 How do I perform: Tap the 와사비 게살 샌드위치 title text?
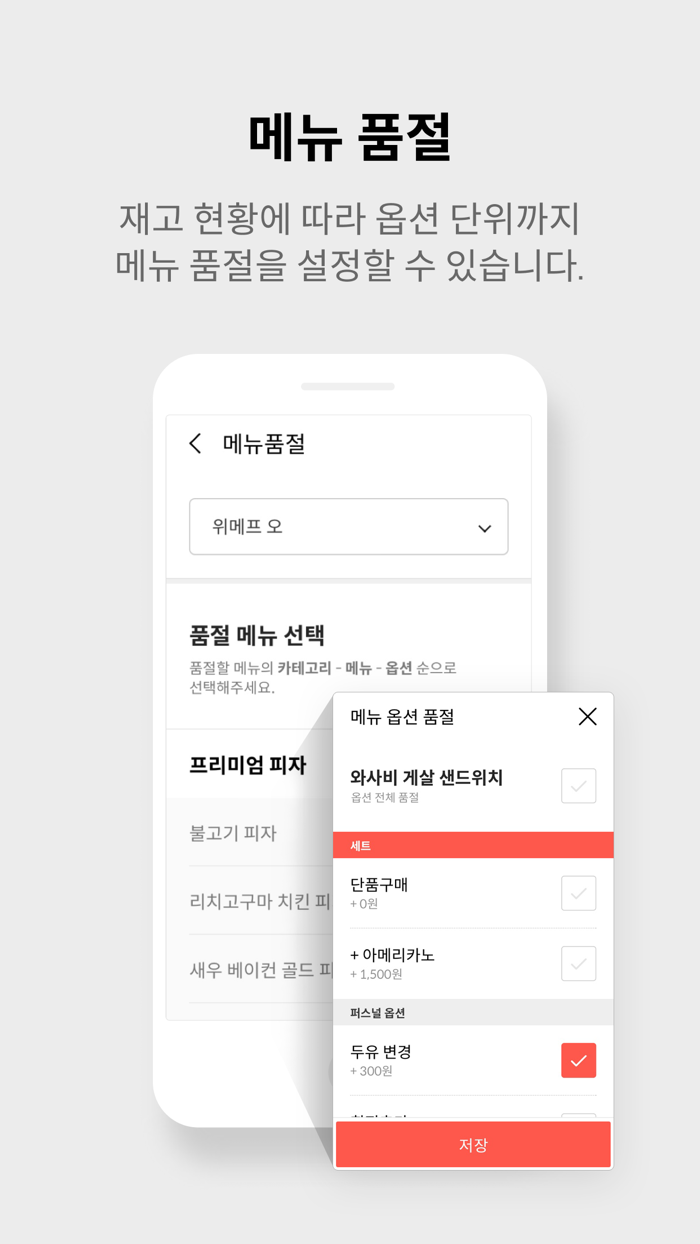[425, 777]
